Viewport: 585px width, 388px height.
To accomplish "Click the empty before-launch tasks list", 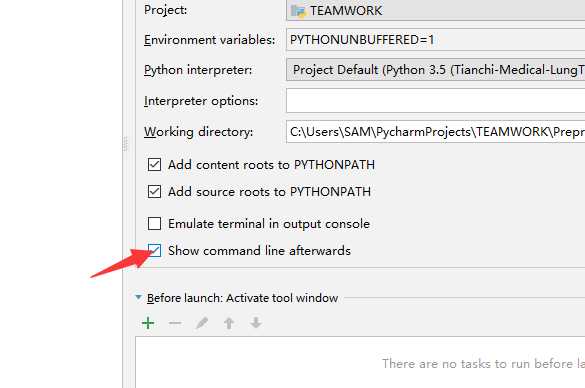I will [x=360, y=362].
